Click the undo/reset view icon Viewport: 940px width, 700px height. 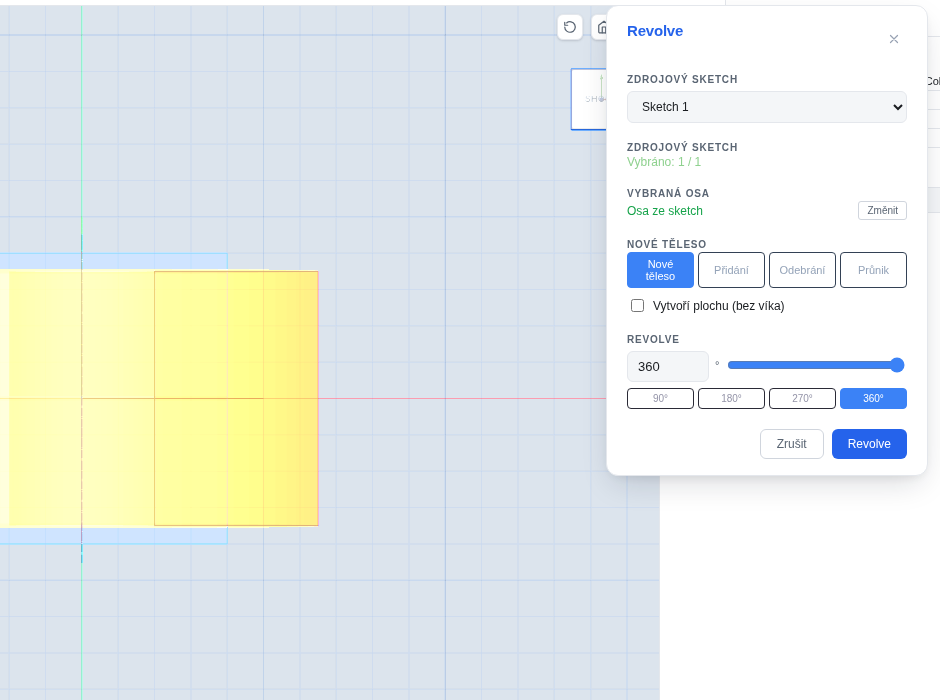pos(570,27)
